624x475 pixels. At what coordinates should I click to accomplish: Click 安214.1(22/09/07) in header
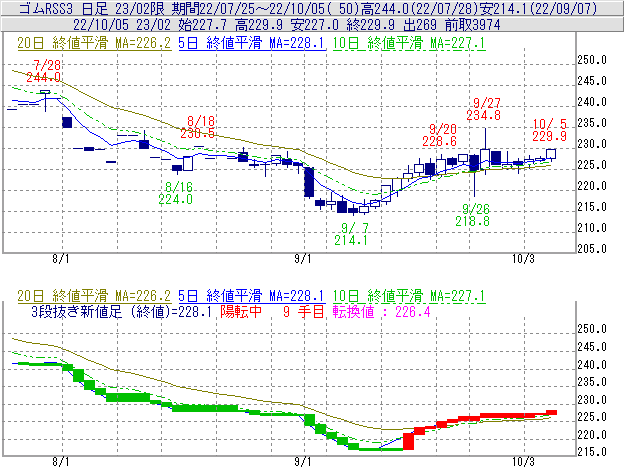pyautogui.click(x=539, y=8)
